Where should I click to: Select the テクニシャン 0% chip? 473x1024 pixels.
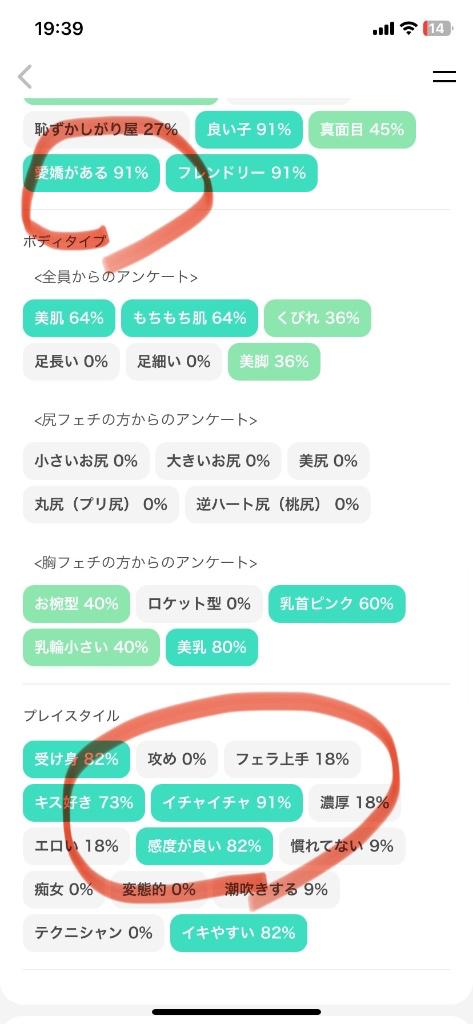[x=93, y=933]
